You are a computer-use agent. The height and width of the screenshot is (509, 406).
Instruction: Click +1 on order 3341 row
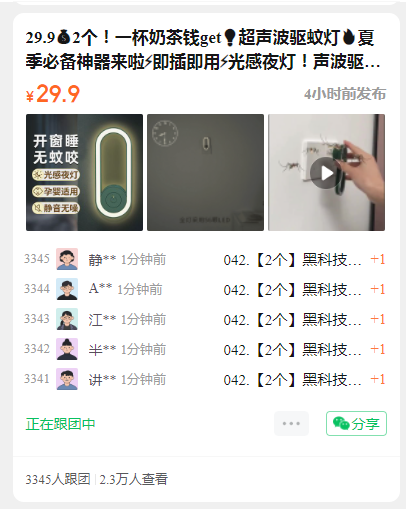(378, 379)
